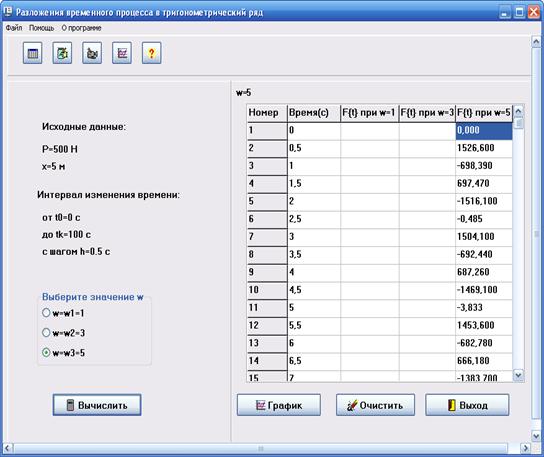This screenshot has height=457, width=544.
Task: Select the highlighted 0,000 table cell
Action: pyautogui.click(x=484, y=130)
